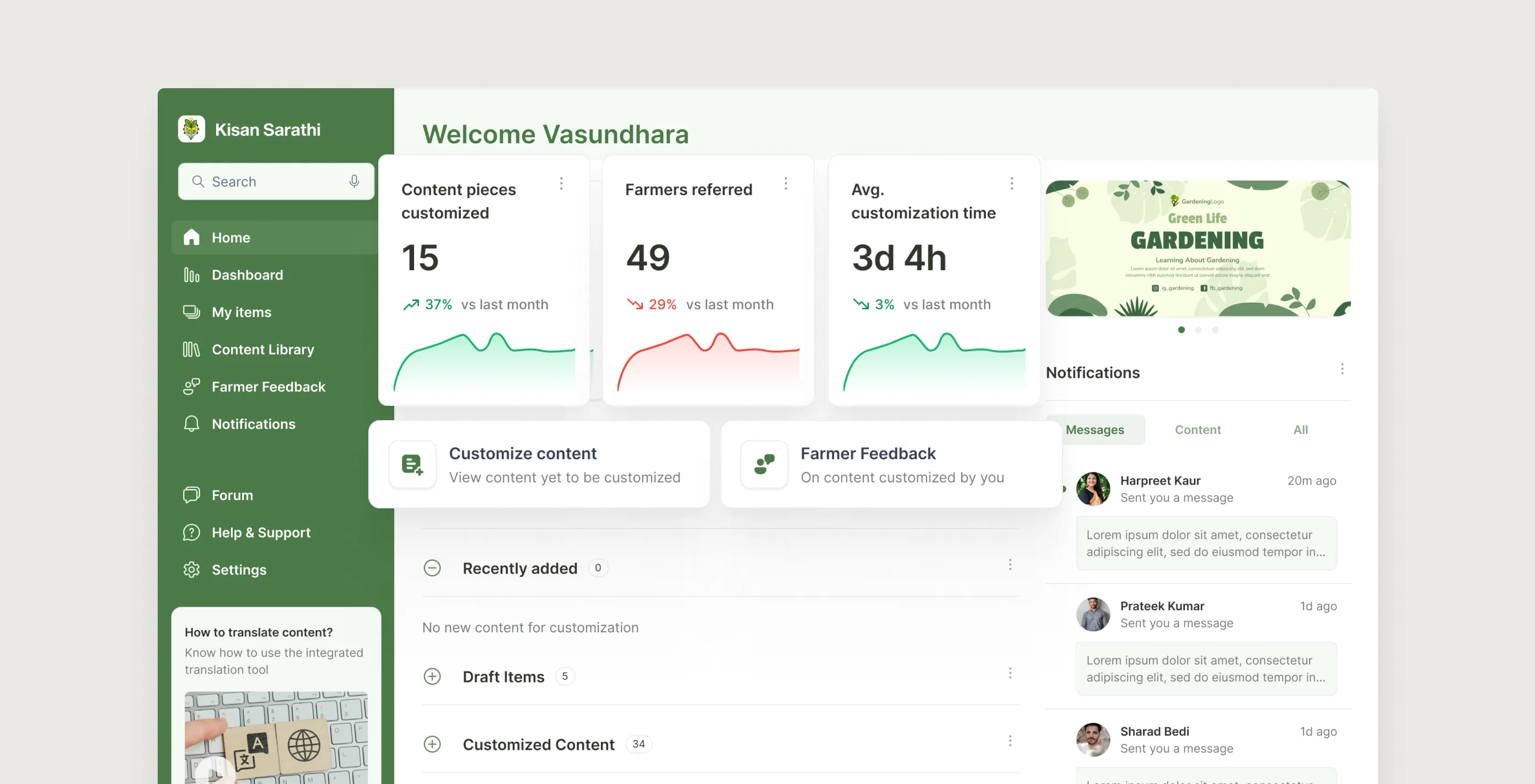
Task: Open more options for Draft Items row
Action: (1010, 673)
